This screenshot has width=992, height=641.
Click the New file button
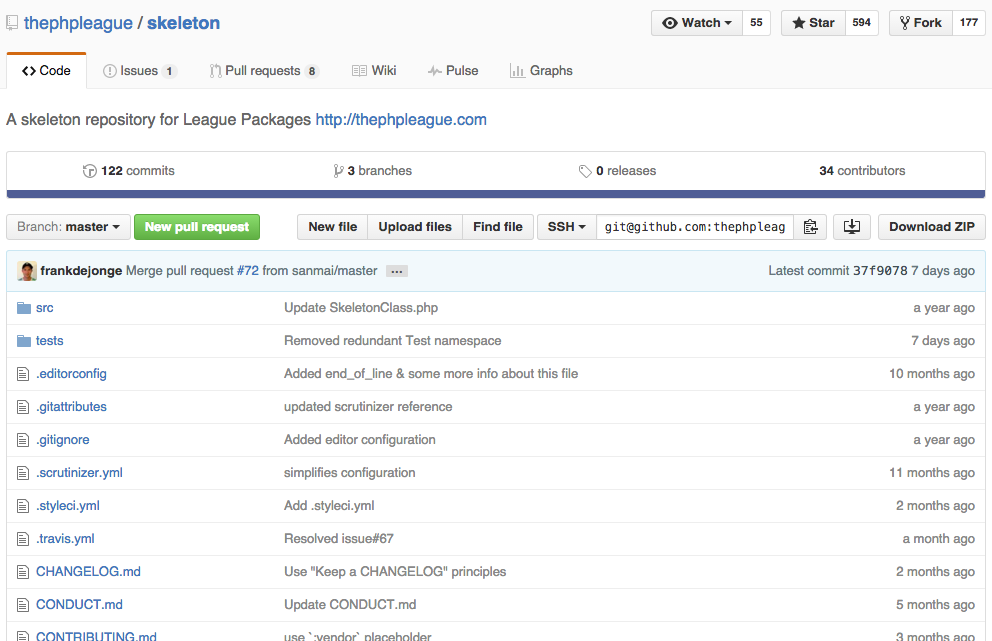coord(333,227)
